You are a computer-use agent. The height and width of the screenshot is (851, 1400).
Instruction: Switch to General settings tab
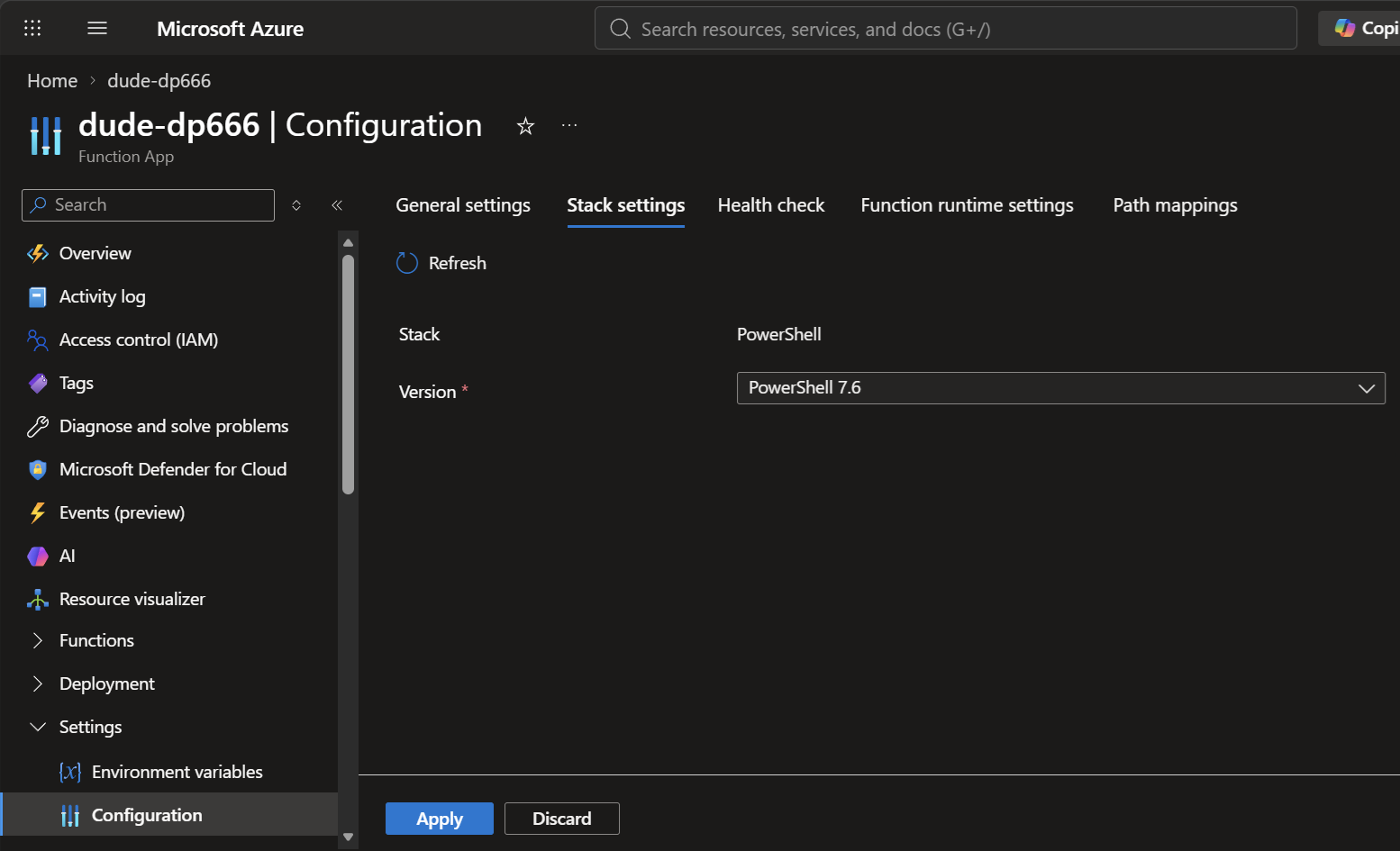tap(463, 205)
